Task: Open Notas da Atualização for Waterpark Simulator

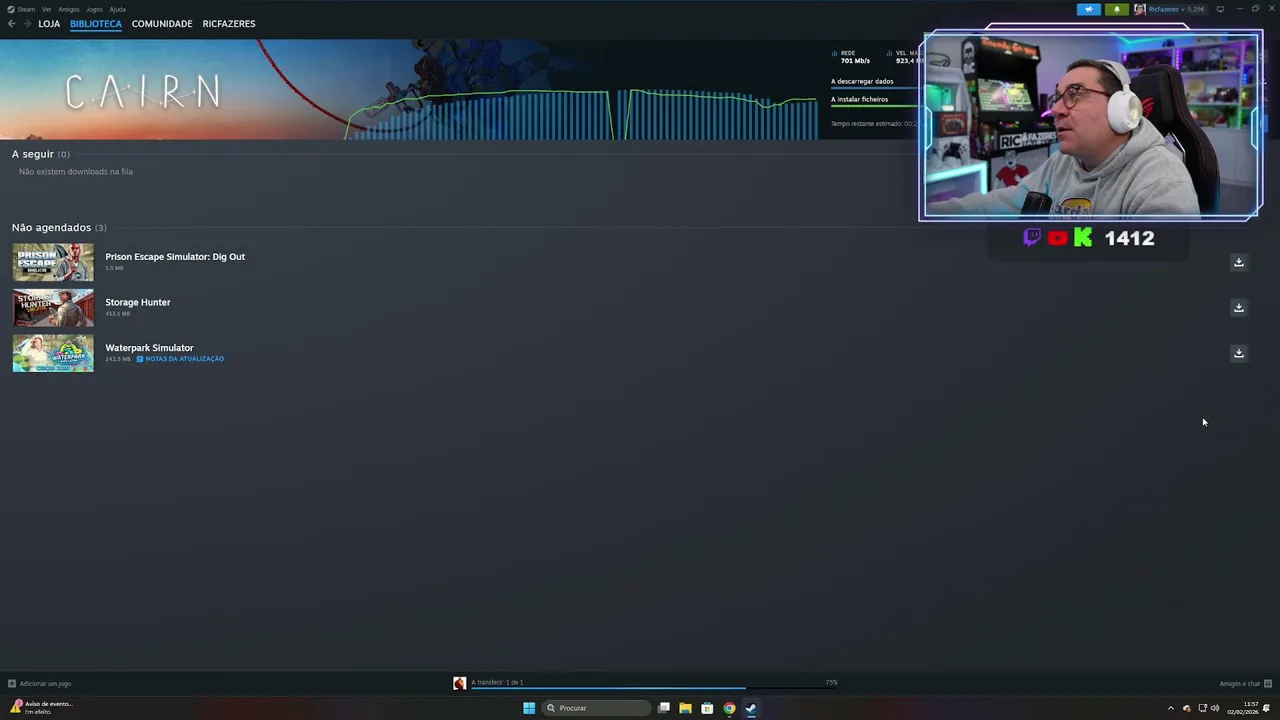Action: click(x=181, y=359)
